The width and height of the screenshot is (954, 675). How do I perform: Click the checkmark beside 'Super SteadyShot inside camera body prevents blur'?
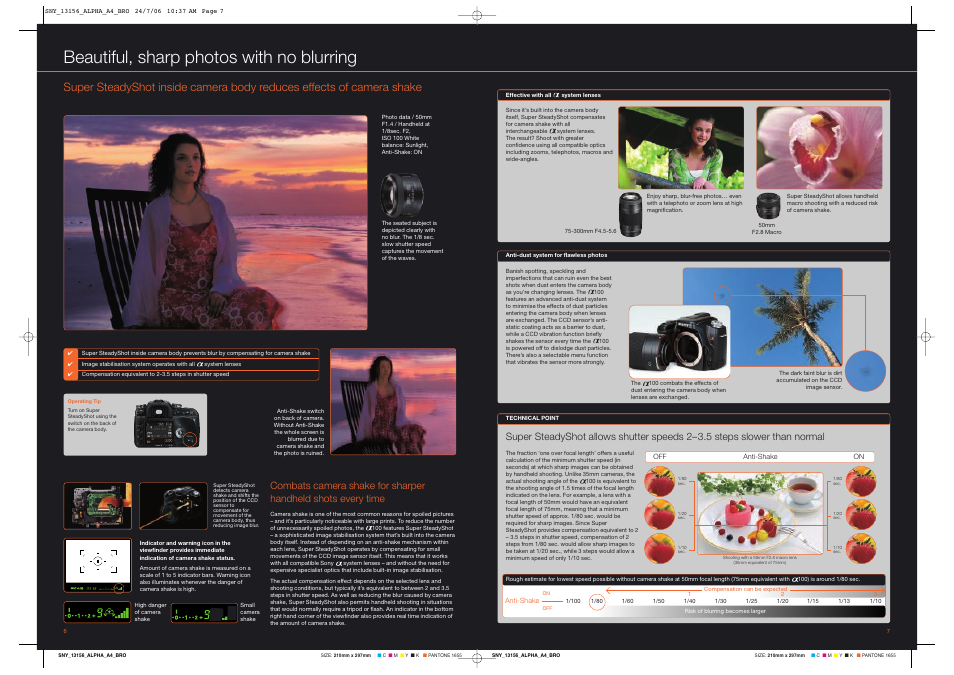70,353
